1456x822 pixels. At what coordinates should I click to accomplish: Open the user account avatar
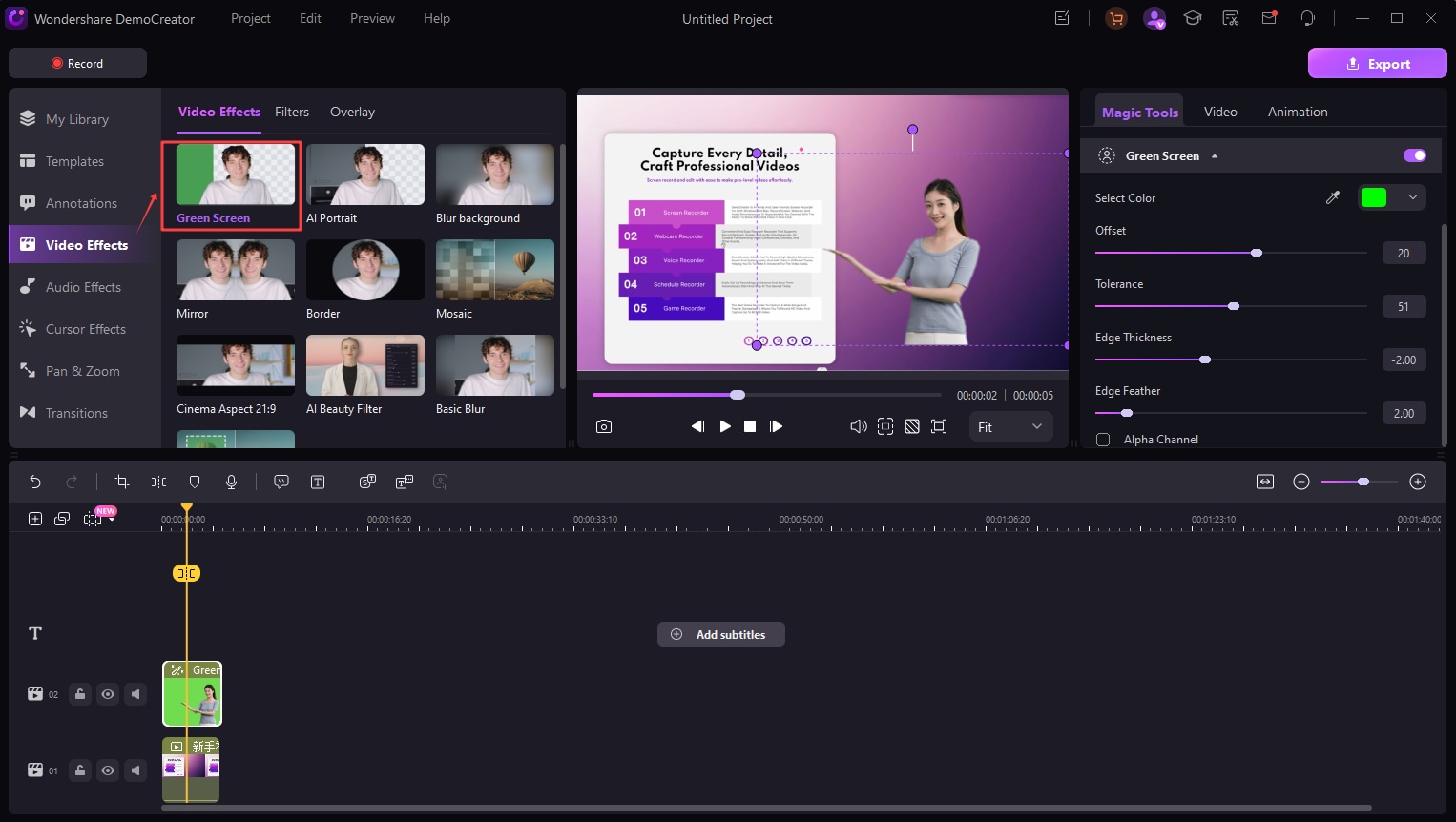click(1154, 18)
